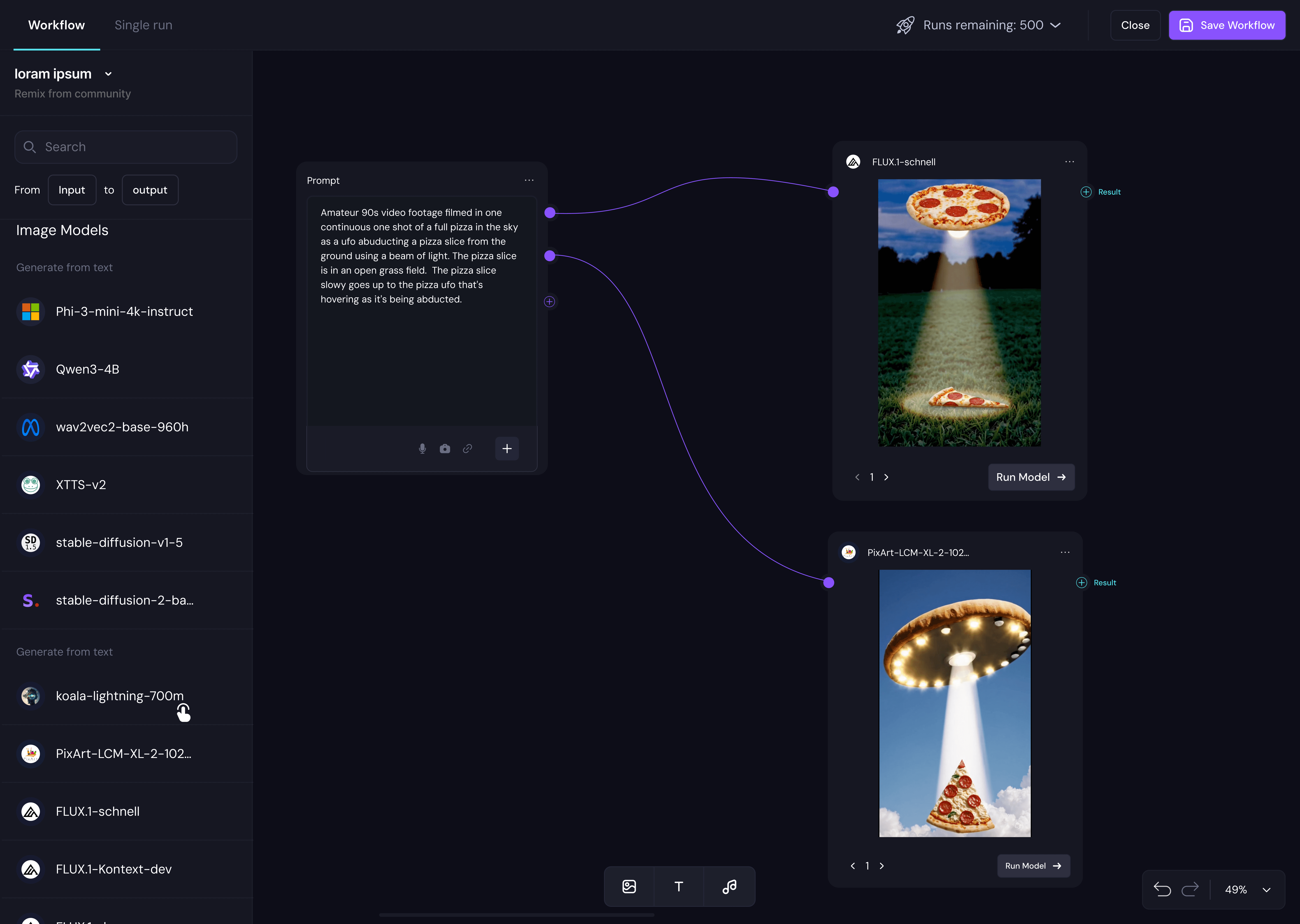
Task: Click the camera icon in Prompt node
Action: (445, 448)
